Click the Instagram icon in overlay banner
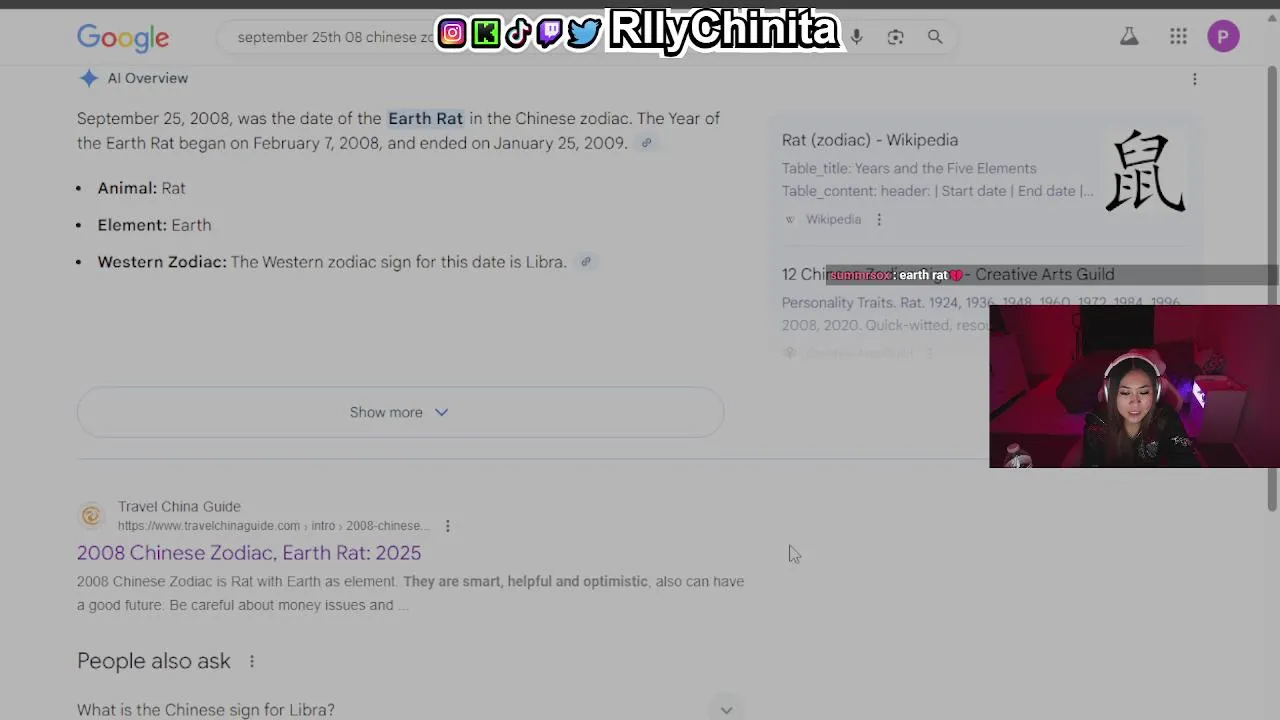 click(x=452, y=33)
